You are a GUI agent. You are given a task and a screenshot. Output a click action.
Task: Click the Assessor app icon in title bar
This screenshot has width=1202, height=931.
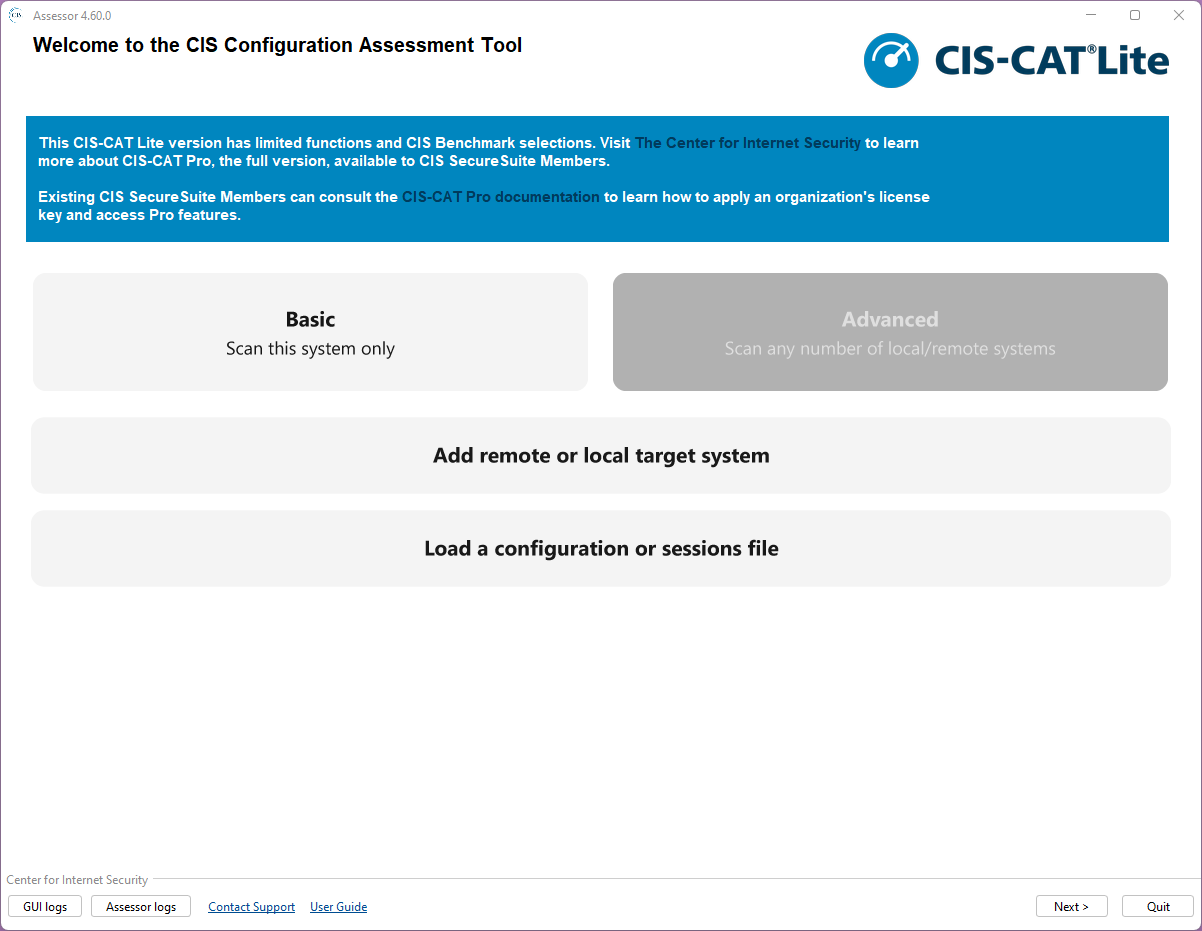point(16,15)
